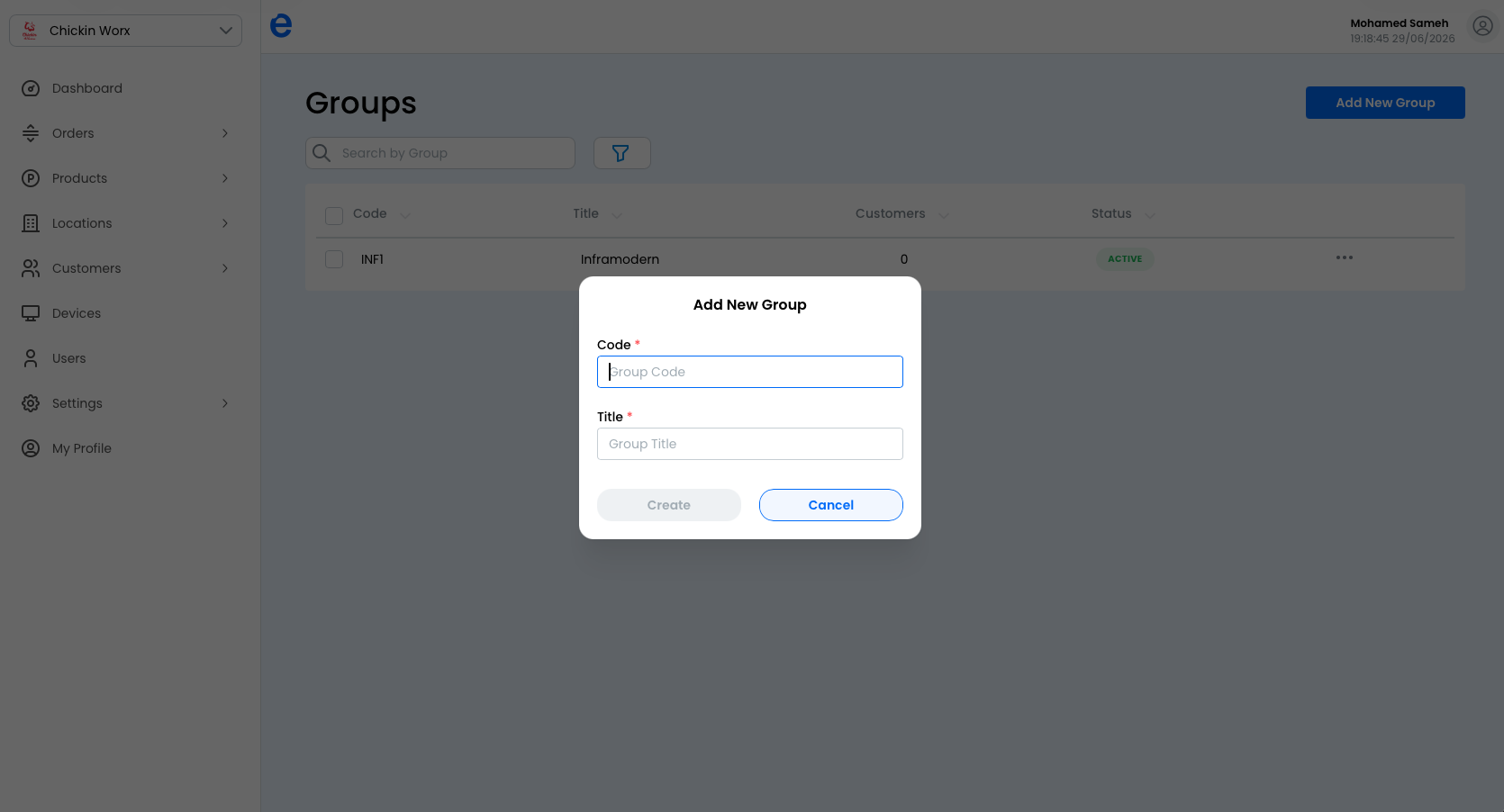The width and height of the screenshot is (1504, 812).
Task: Click the blue e logo
Action: coord(281,25)
